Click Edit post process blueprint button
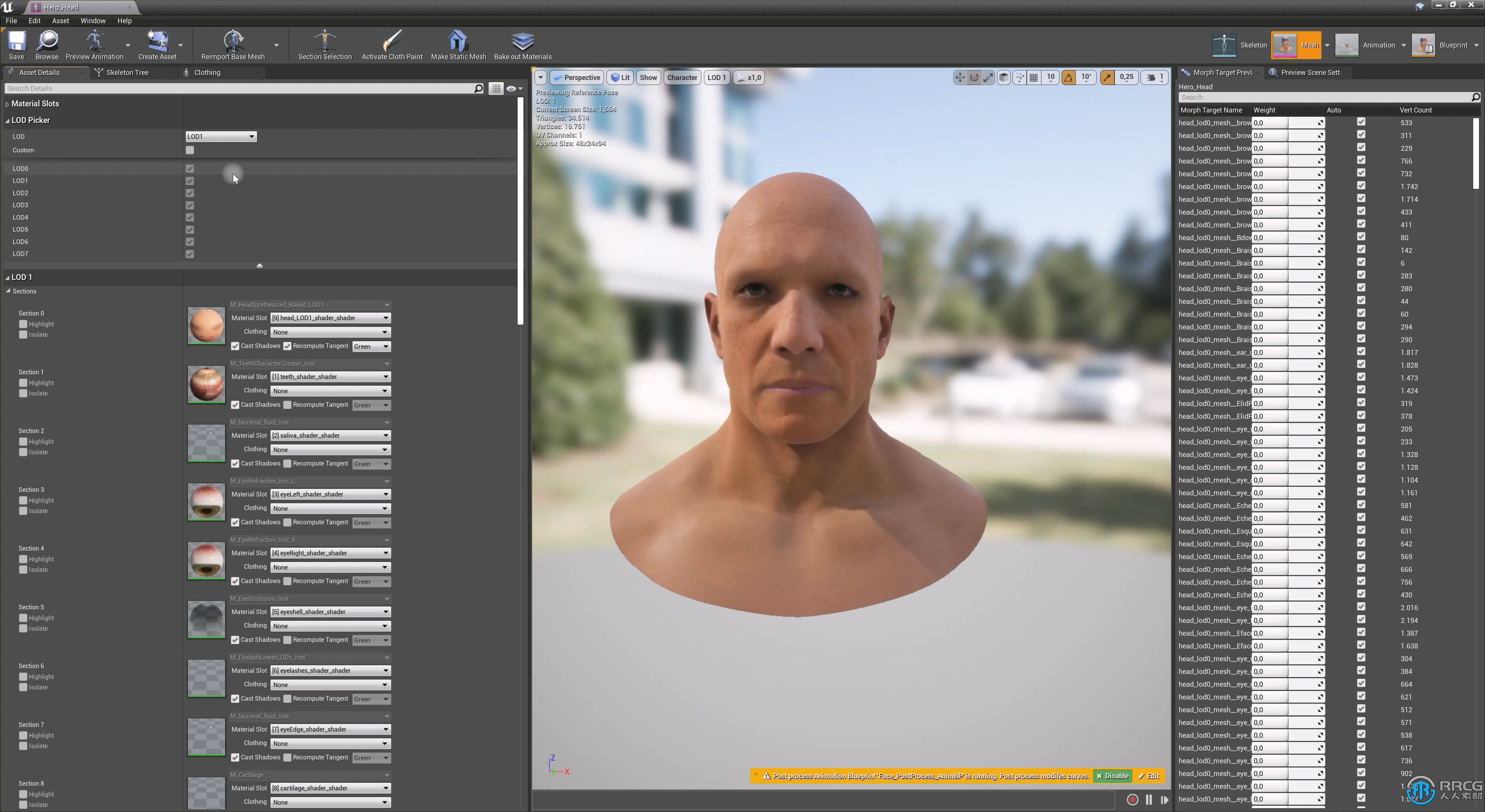The width and height of the screenshot is (1485, 812). pos(1149,776)
